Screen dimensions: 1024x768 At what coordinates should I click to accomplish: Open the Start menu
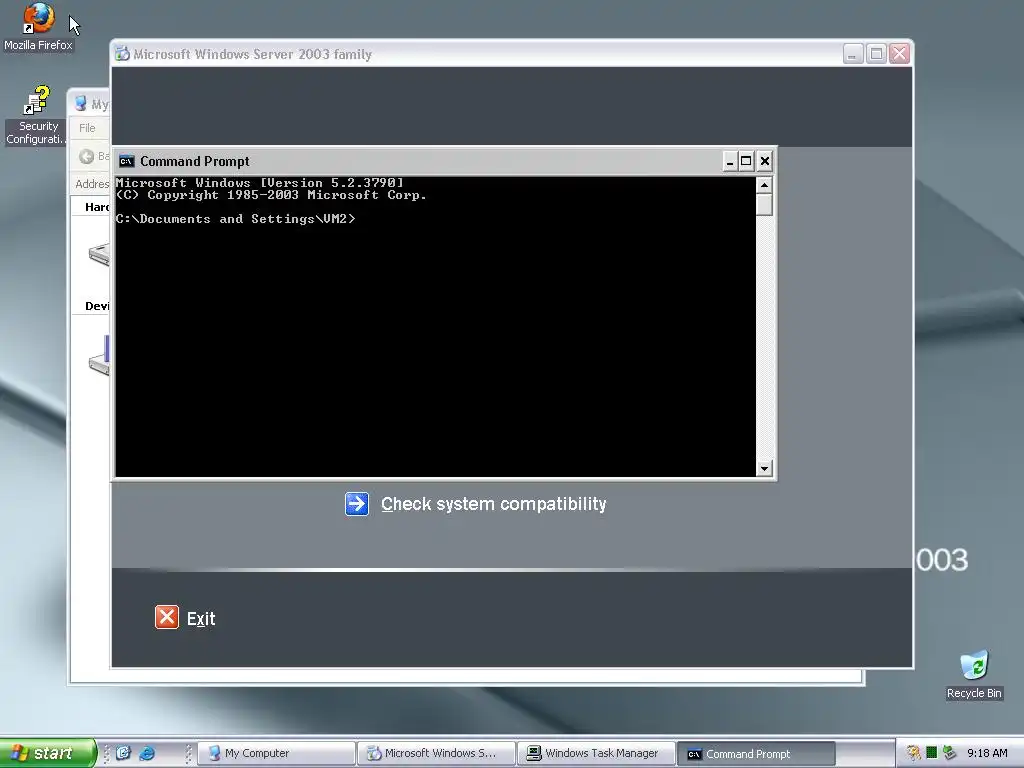(x=46, y=753)
